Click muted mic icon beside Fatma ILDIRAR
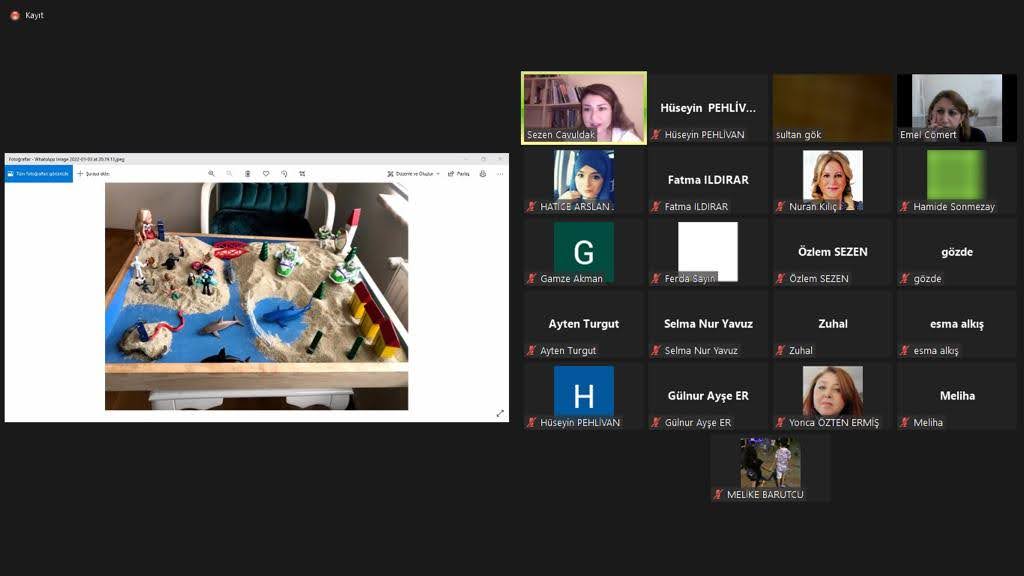This screenshot has height=576, width=1024. (656, 207)
